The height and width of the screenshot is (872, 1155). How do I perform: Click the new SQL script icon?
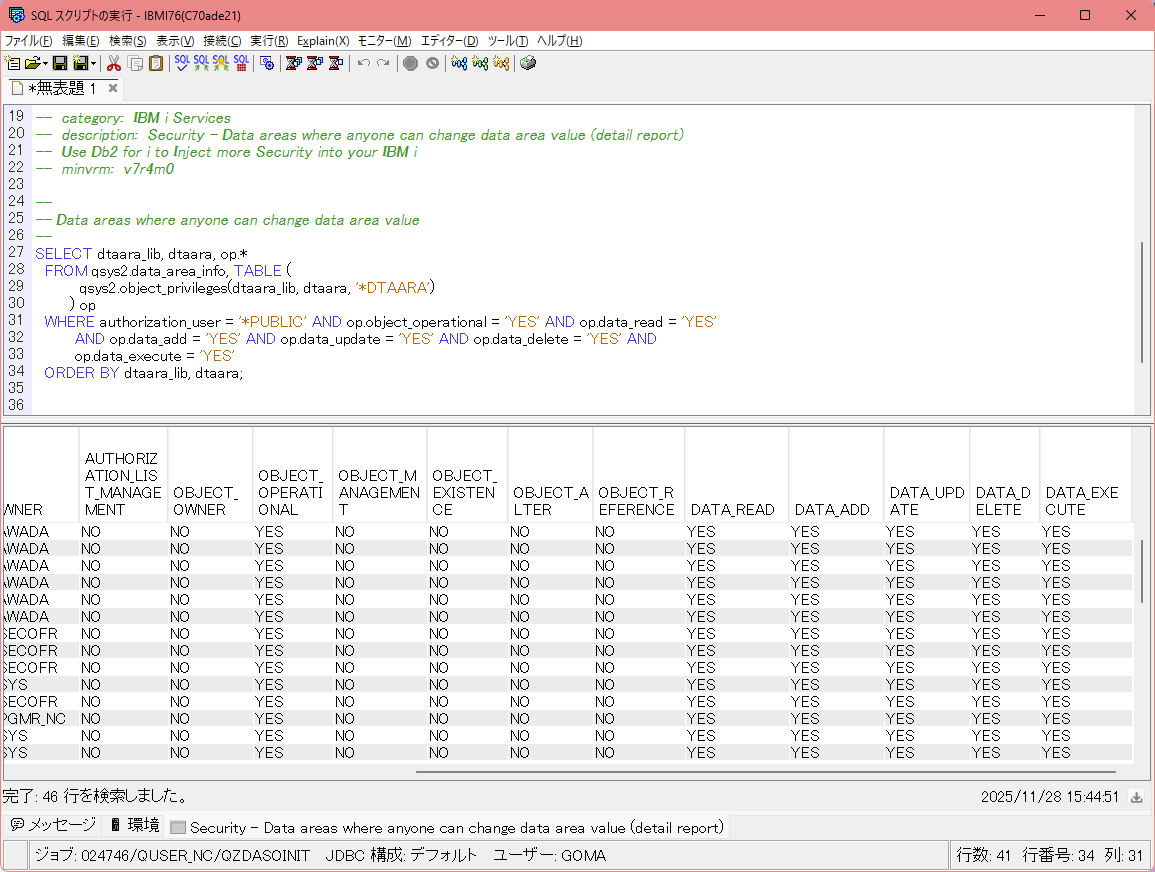pyautogui.click(x=13, y=63)
